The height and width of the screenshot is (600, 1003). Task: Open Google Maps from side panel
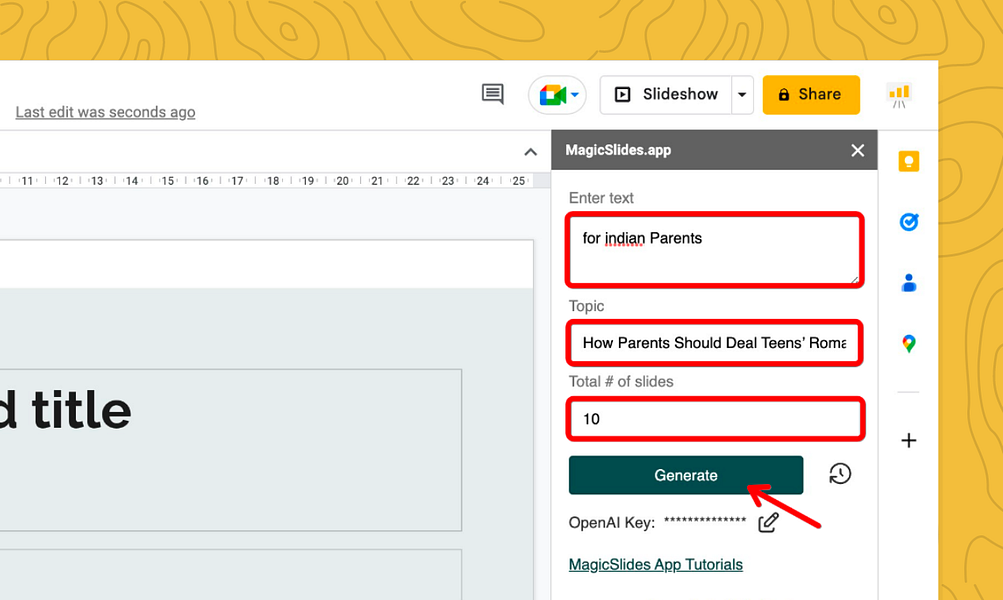click(x=909, y=343)
